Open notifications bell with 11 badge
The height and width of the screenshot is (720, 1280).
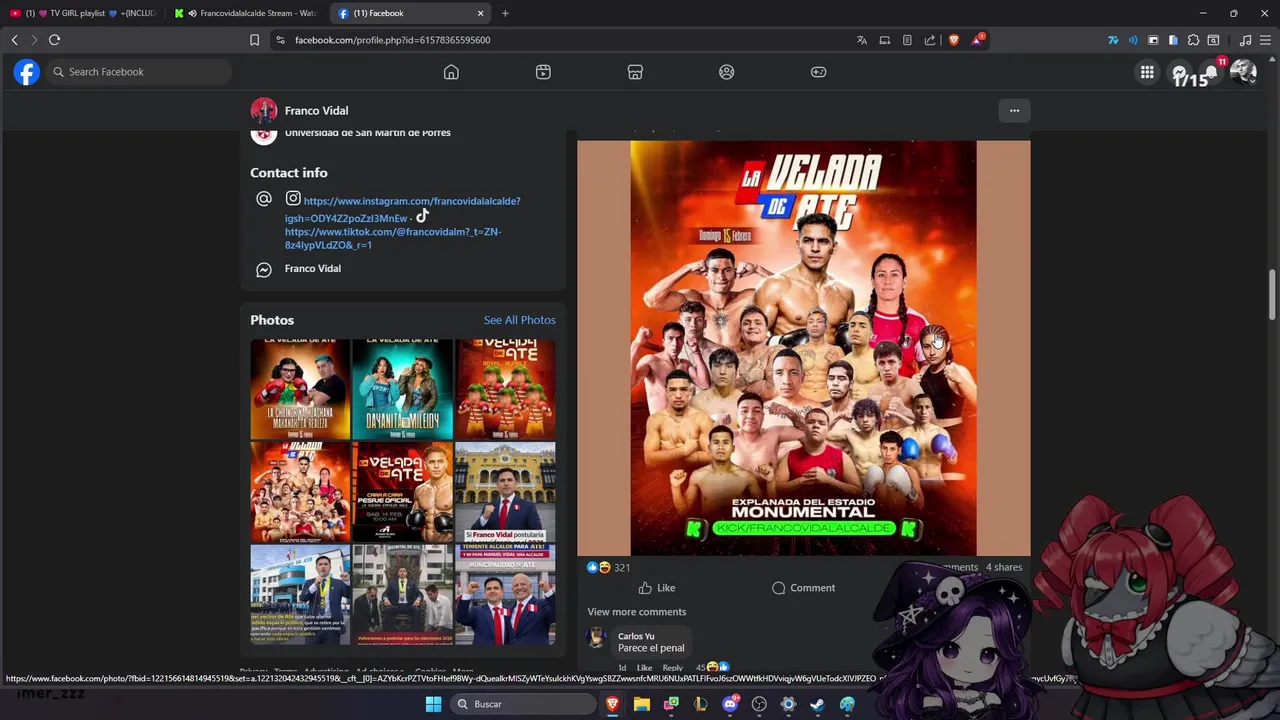(x=1211, y=72)
